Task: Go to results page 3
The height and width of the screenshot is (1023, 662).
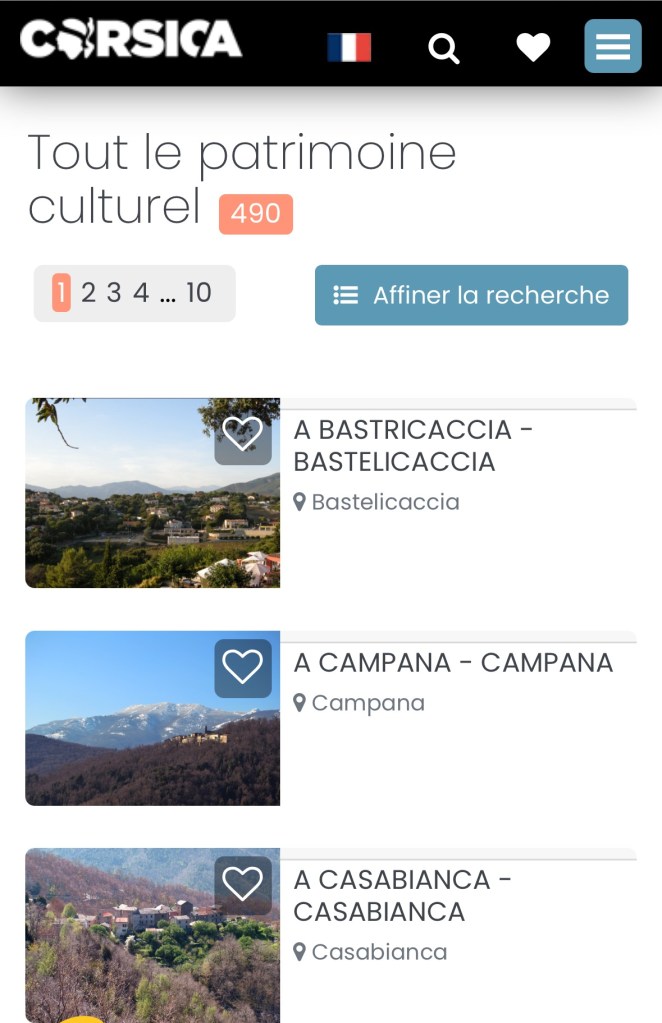Action: coord(114,293)
